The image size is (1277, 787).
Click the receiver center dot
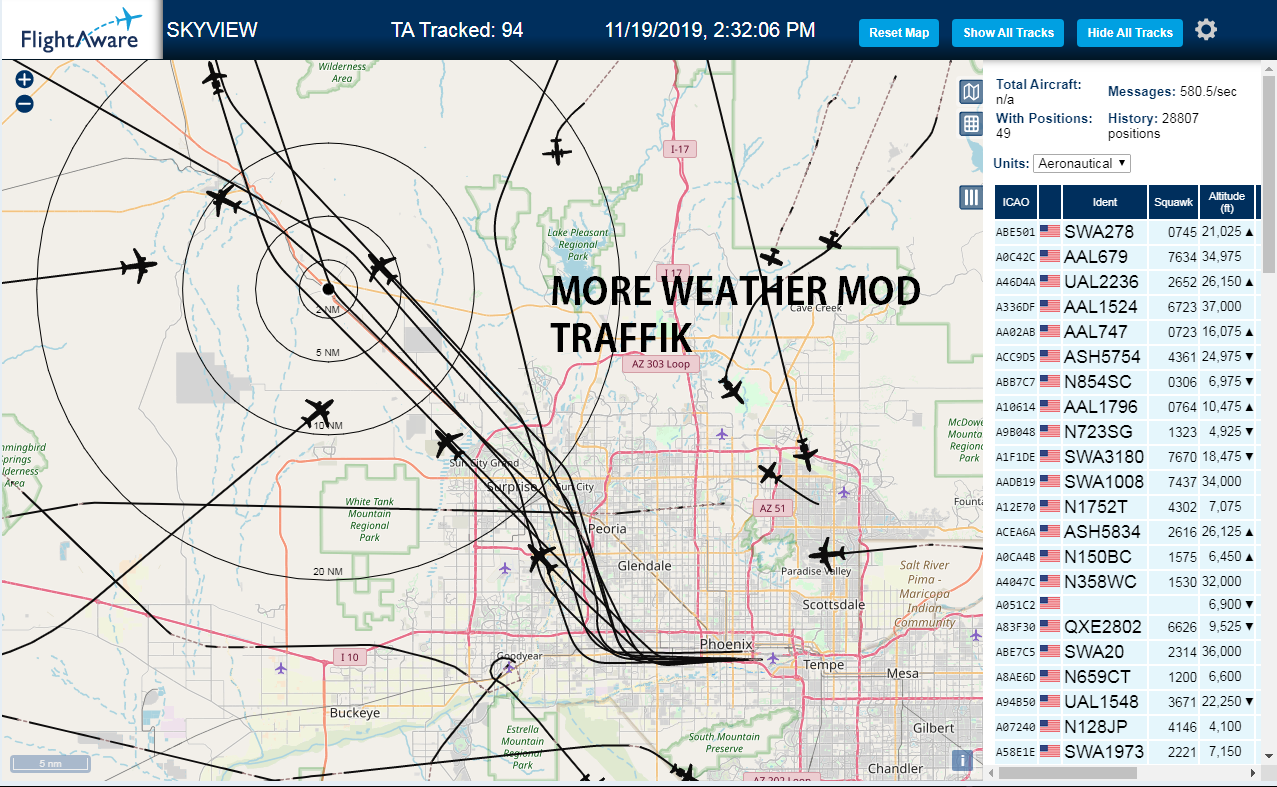[328, 289]
